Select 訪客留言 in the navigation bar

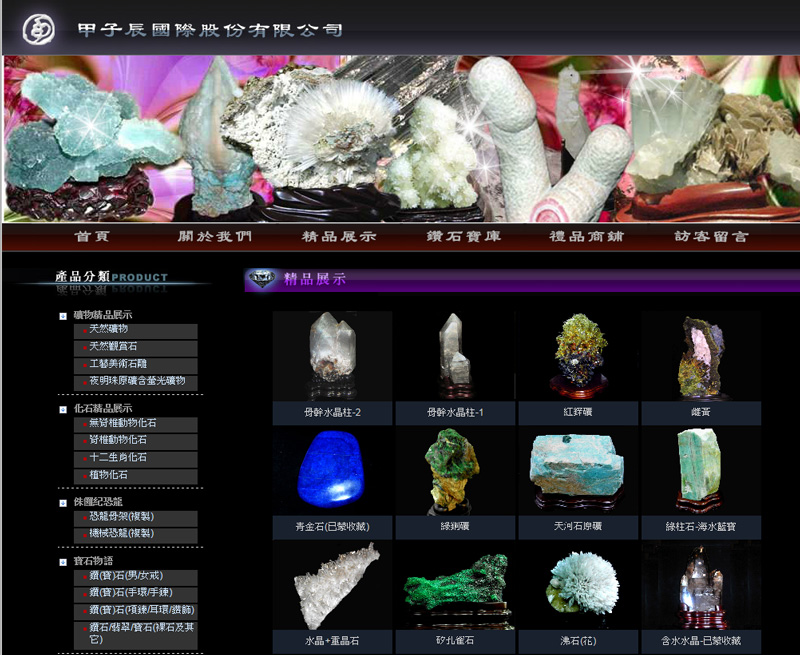[x=711, y=237]
